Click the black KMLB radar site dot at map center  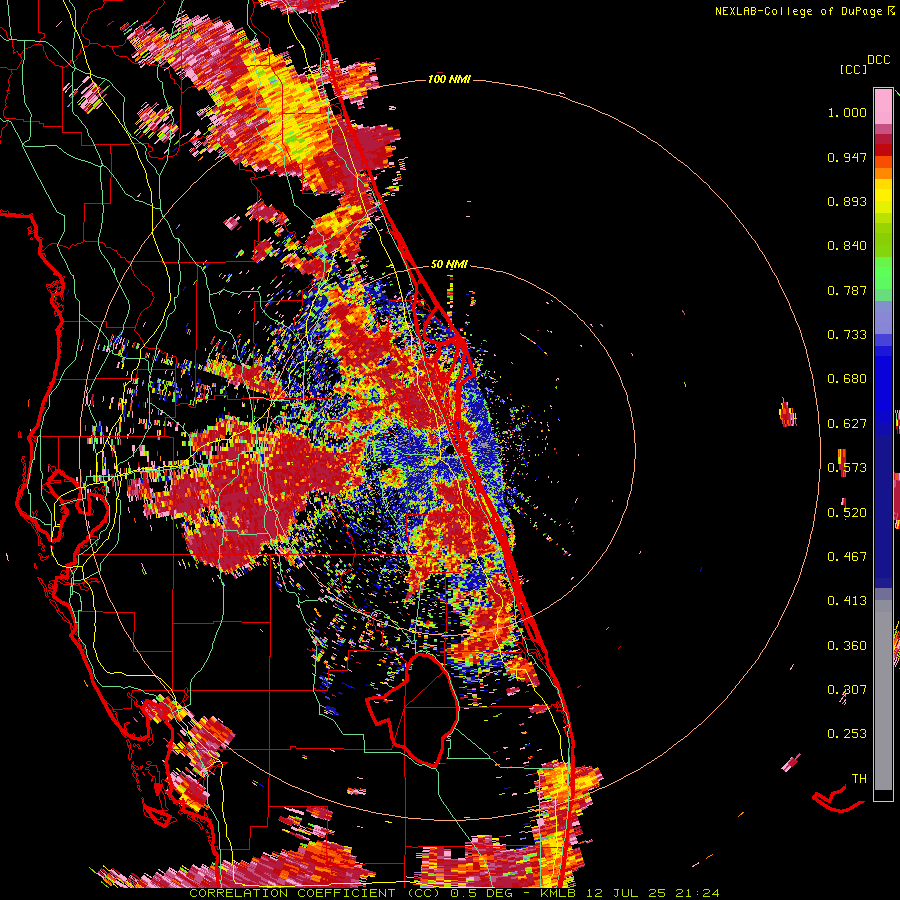(x=448, y=451)
